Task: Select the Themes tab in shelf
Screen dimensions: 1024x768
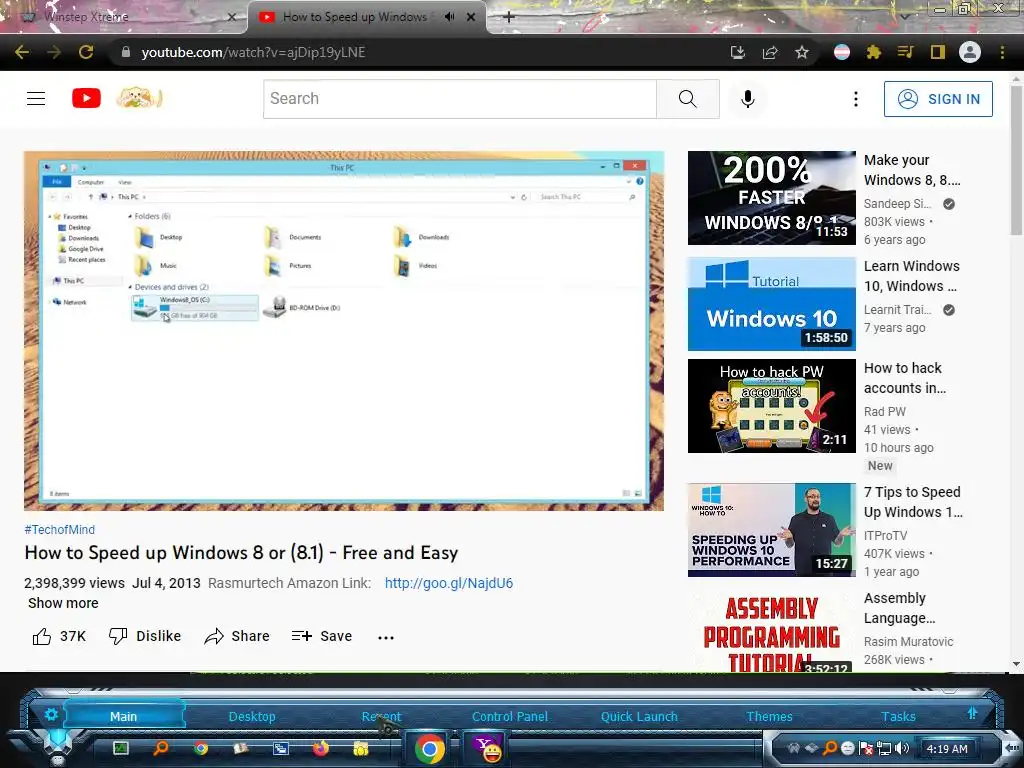Action: click(769, 716)
